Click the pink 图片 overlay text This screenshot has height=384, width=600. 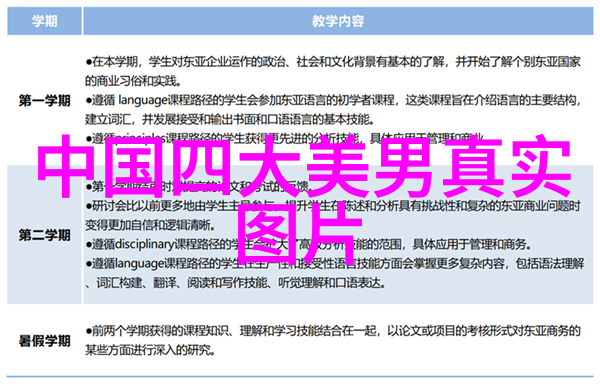[x=299, y=234]
